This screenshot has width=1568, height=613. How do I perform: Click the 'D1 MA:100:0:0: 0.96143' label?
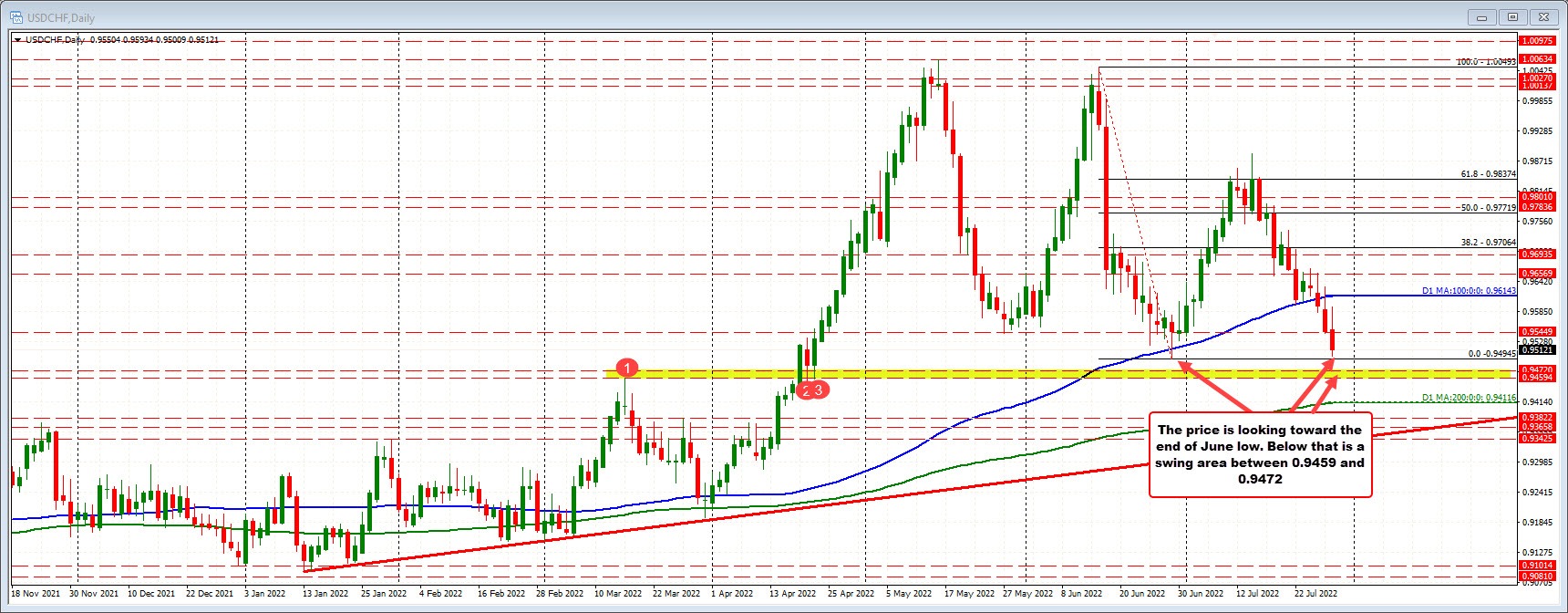coord(1469,291)
